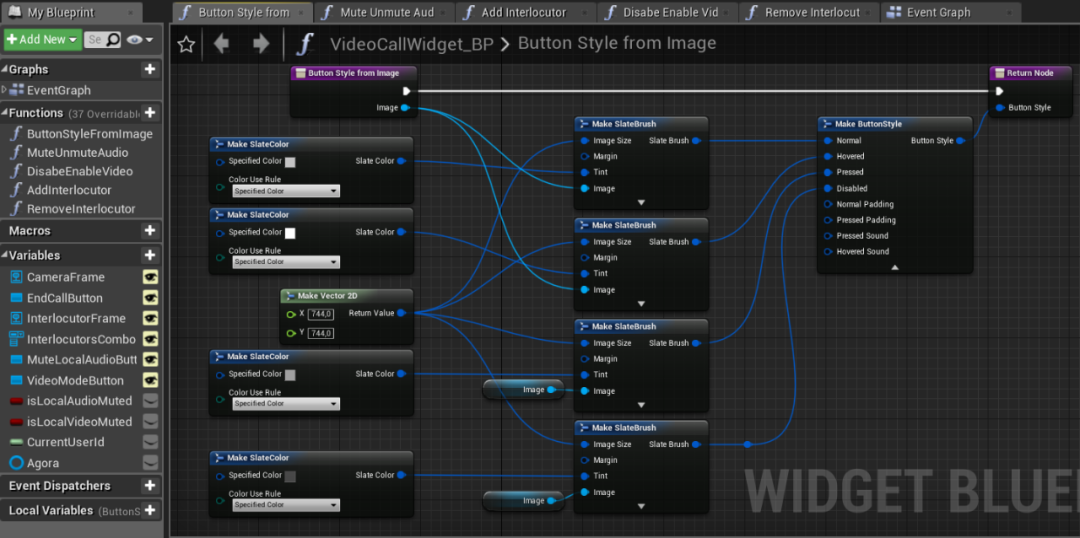Open the Add New dropdown
The height and width of the screenshot is (538, 1080).
43,39
